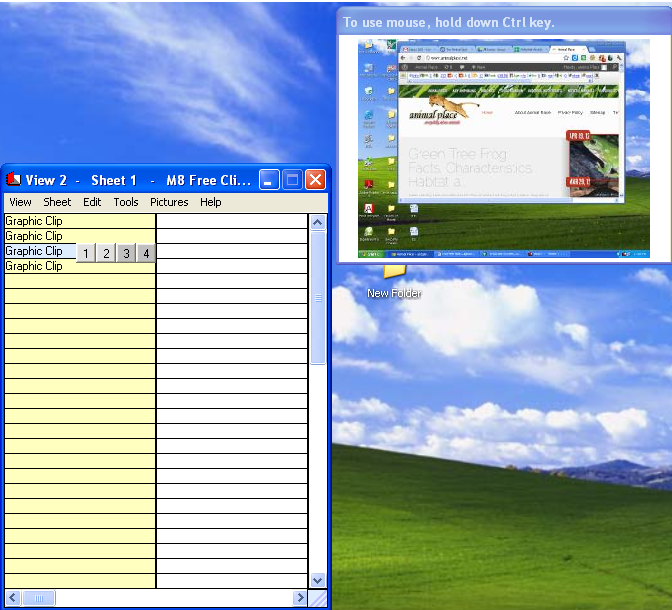
Task: Click the horizontal scrollbar right arrow
Action: (x=299, y=598)
